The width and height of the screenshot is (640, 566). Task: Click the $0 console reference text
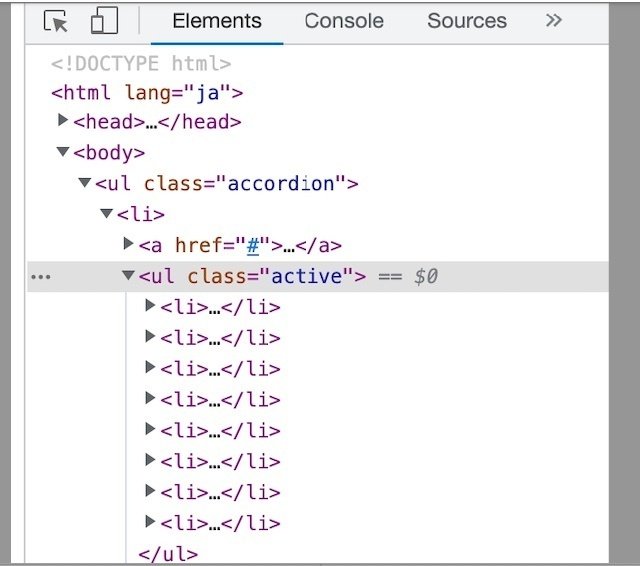(426, 276)
